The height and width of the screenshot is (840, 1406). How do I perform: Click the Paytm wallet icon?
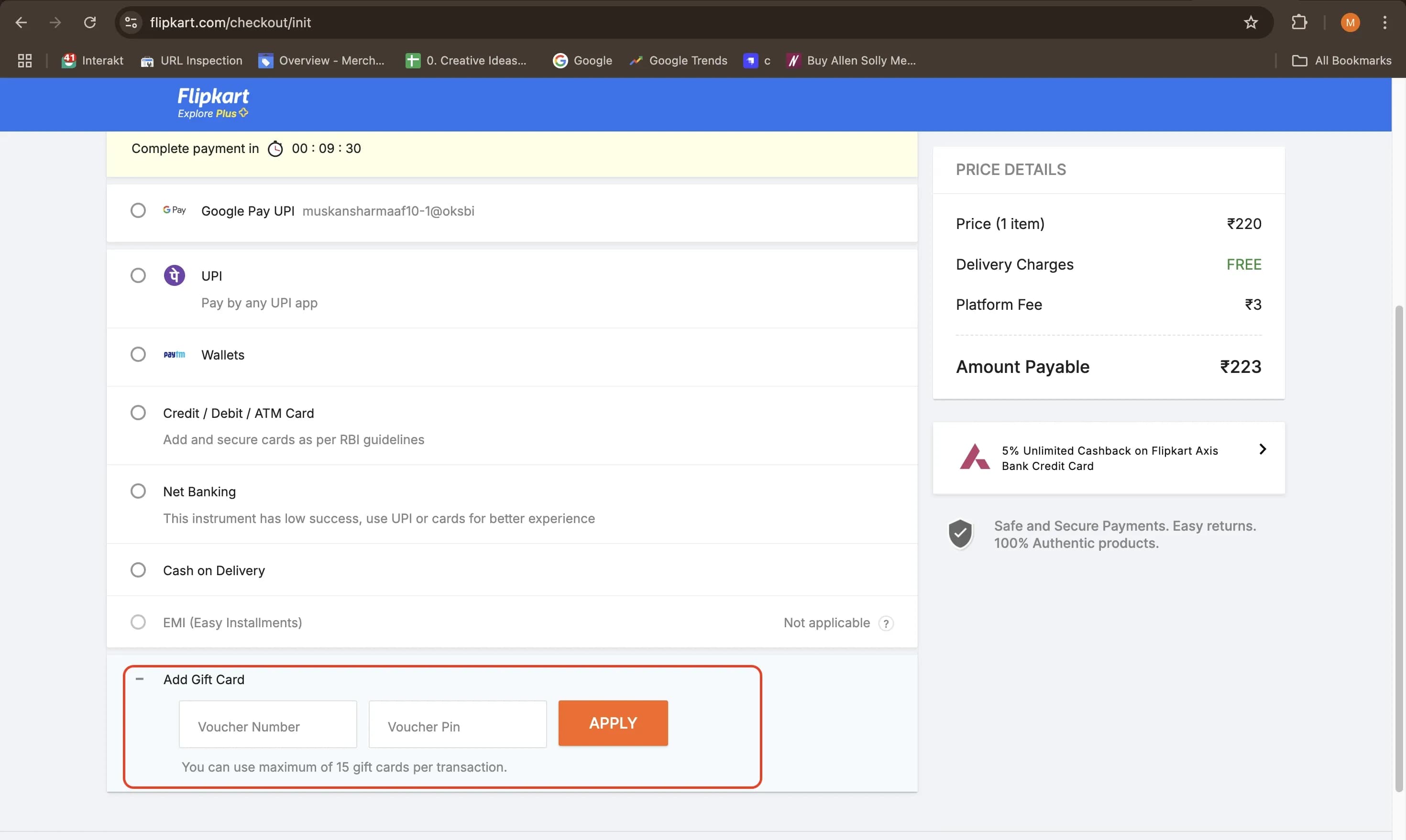click(x=175, y=354)
